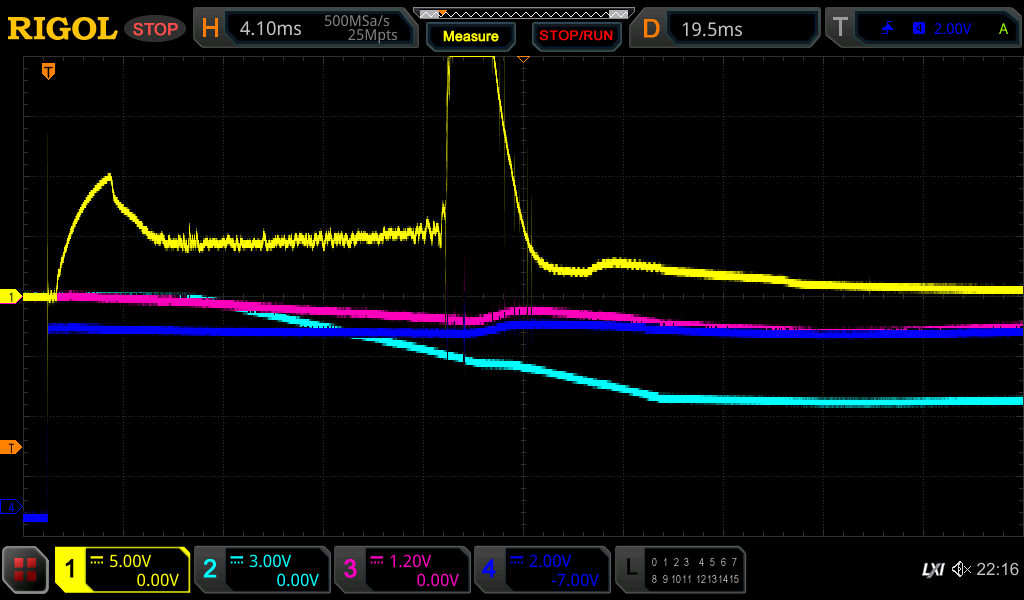Click the channel 4 offset marker on left edge
1024x600 pixels.
click(12, 508)
